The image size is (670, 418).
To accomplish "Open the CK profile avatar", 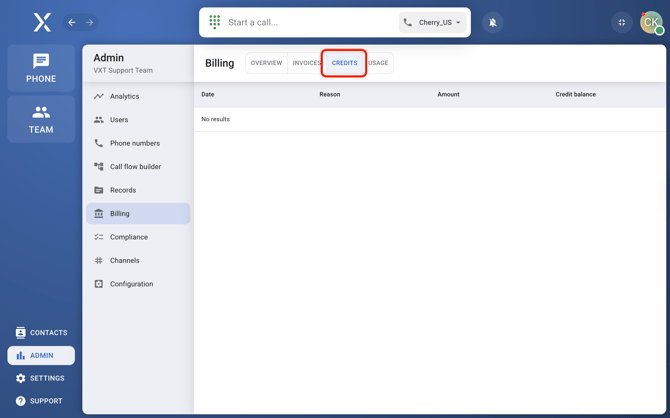I will pyautogui.click(x=651, y=22).
